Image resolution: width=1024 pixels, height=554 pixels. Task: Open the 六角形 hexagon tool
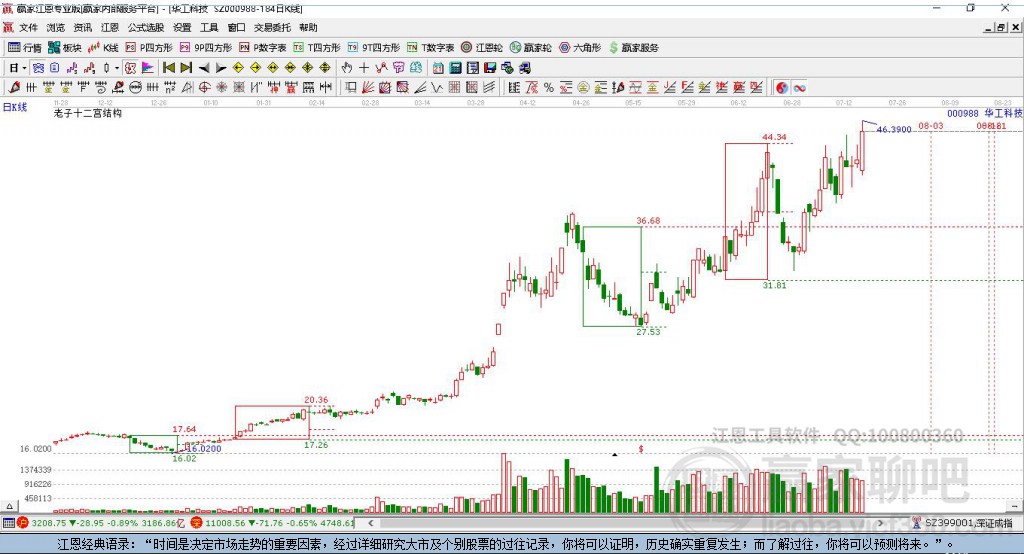click(580, 48)
